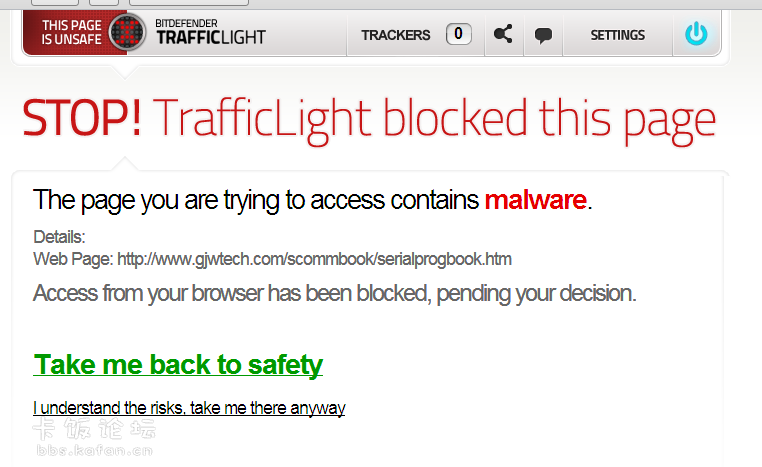Click the blocked gjwtech.com web page URL
This screenshot has height=467, width=762.
(x=314, y=259)
